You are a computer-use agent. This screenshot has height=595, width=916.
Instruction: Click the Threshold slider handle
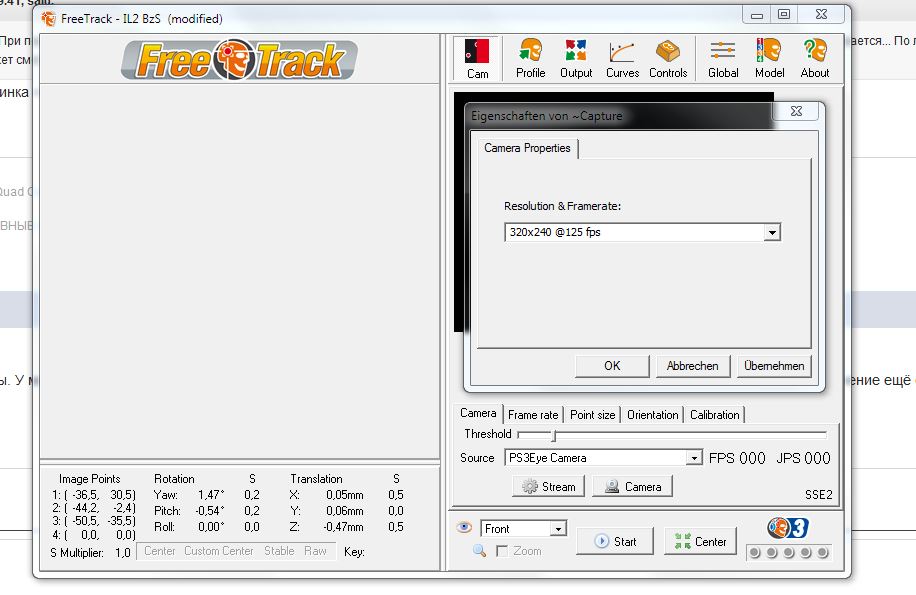point(554,435)
